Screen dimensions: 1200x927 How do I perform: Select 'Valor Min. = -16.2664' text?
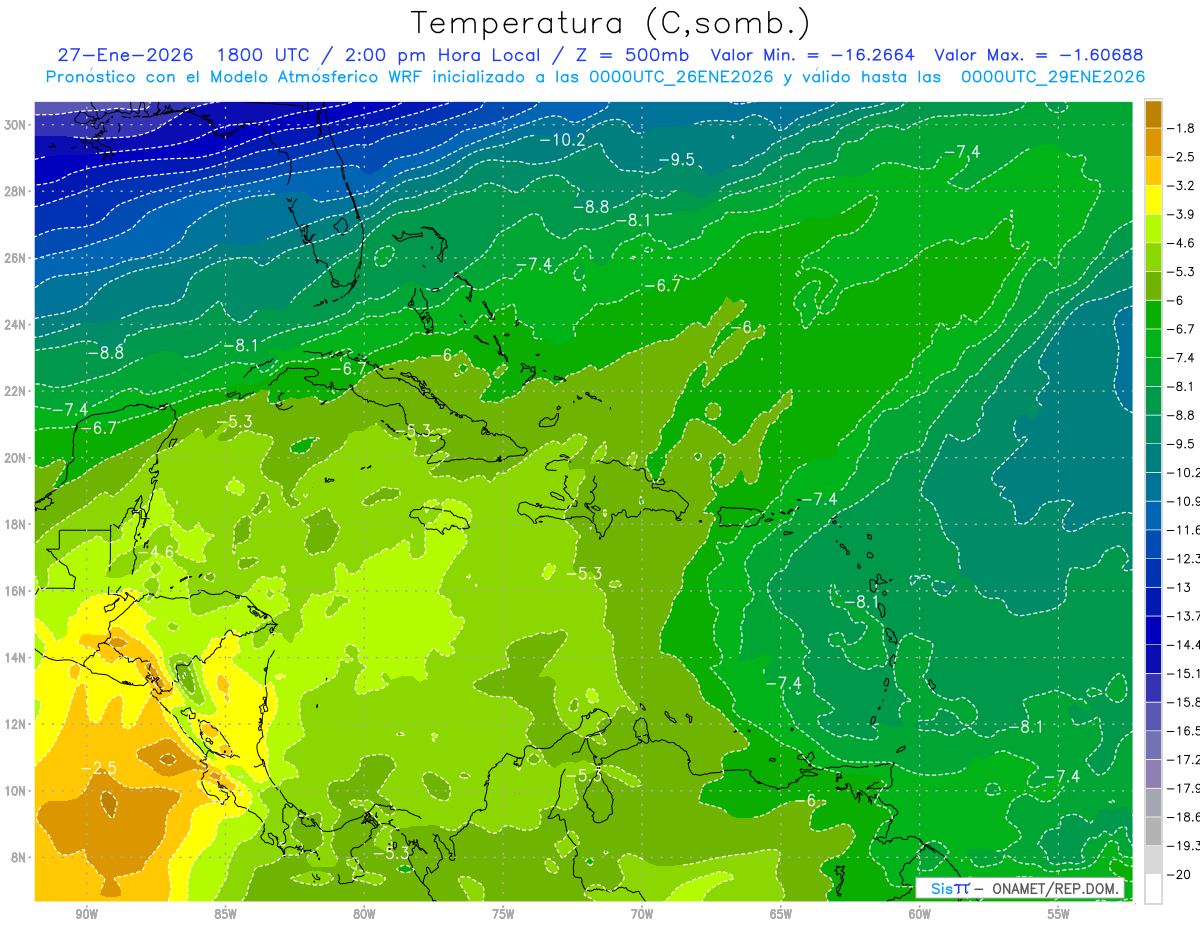(814, 55)
